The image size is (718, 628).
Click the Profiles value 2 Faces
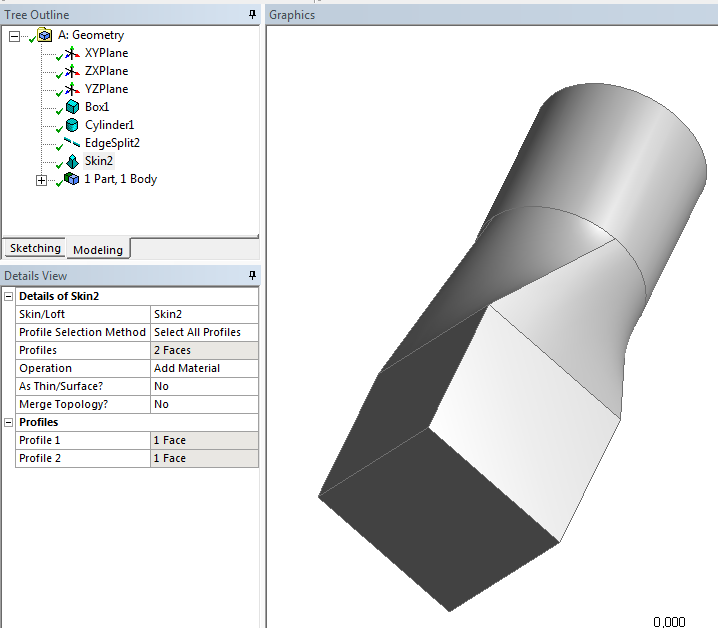(204, 350)
